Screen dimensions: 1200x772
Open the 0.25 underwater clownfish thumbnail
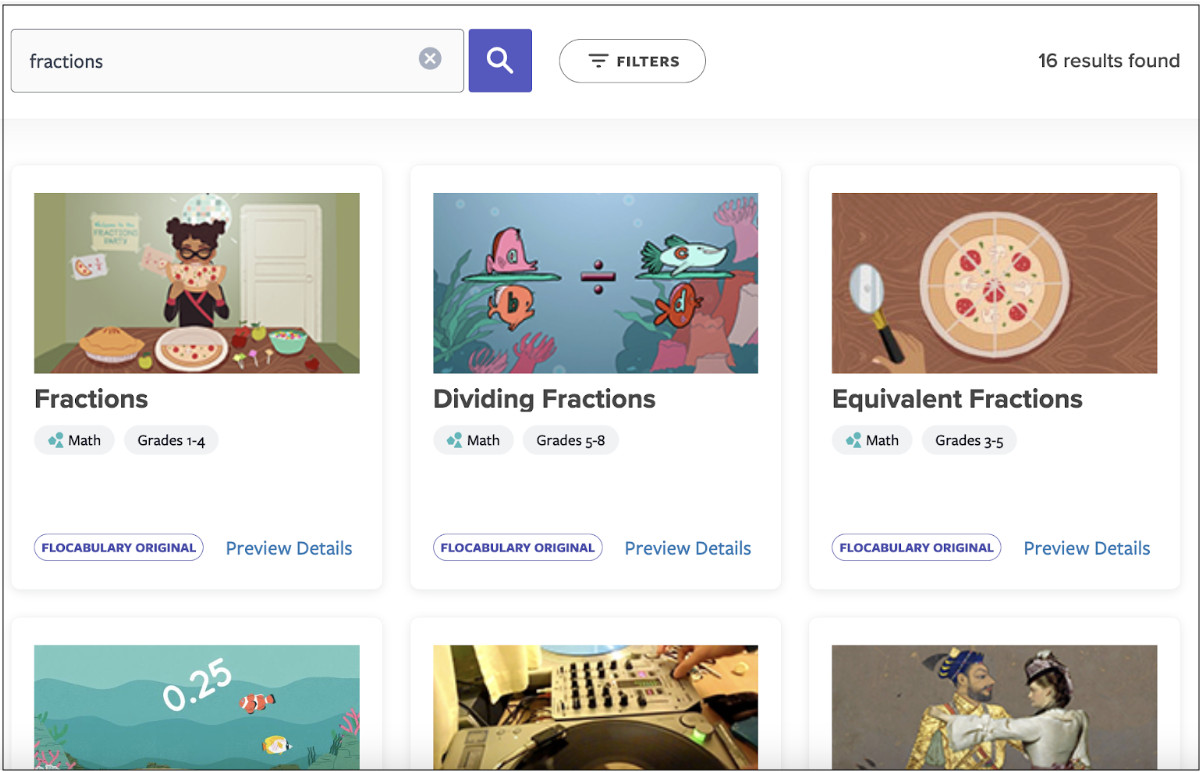coord(197,706)
